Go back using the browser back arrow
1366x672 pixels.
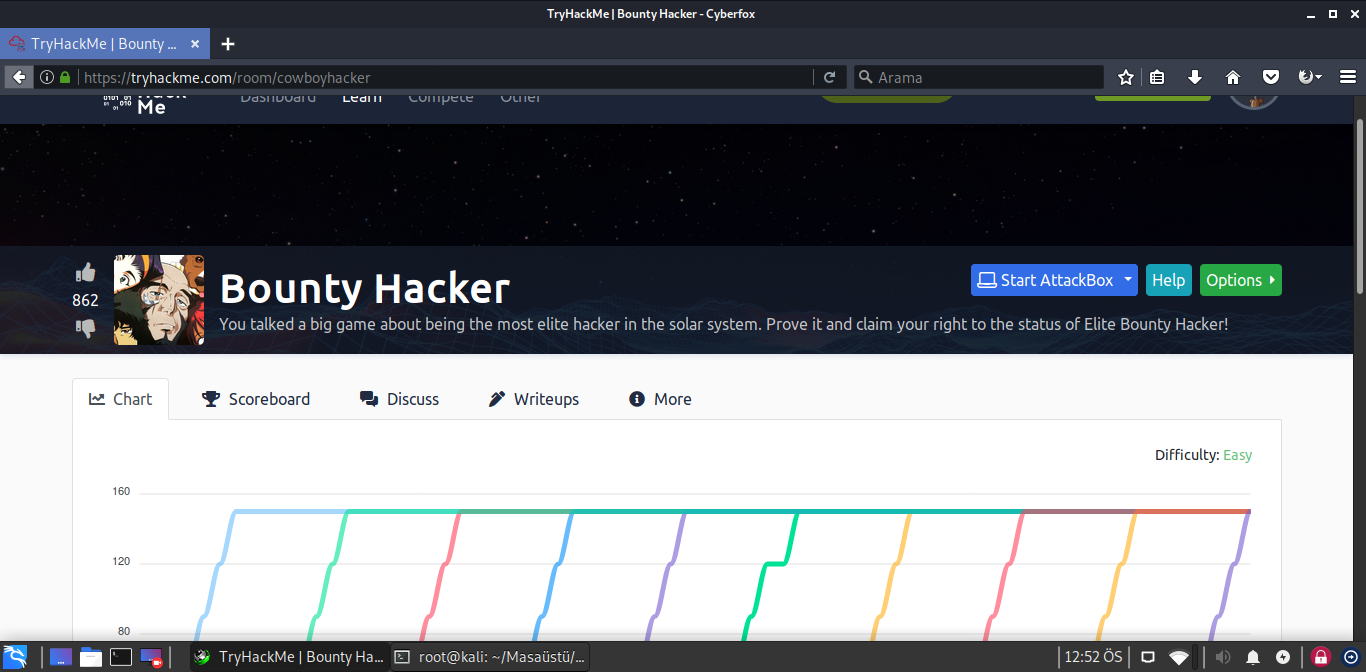coord(19,77)
